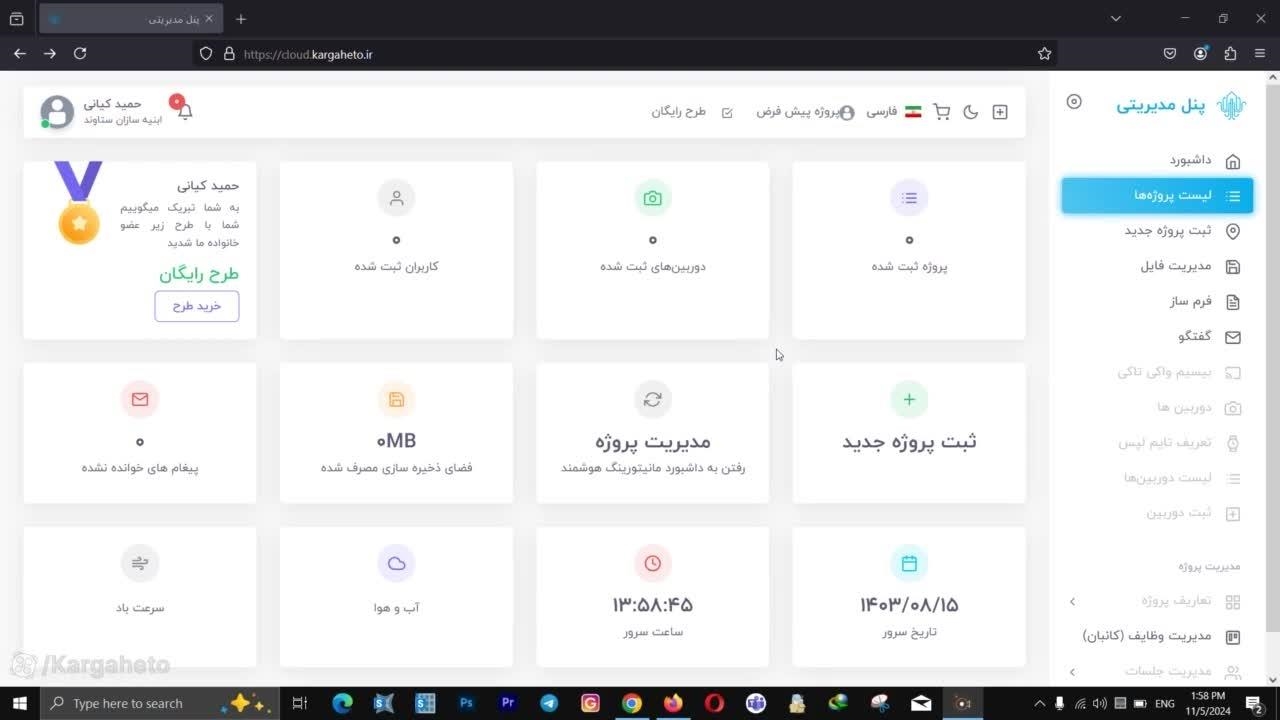The width and height of the screenshot is (1280, 720).
Task: Click the browser address bar
Action: 620,54
